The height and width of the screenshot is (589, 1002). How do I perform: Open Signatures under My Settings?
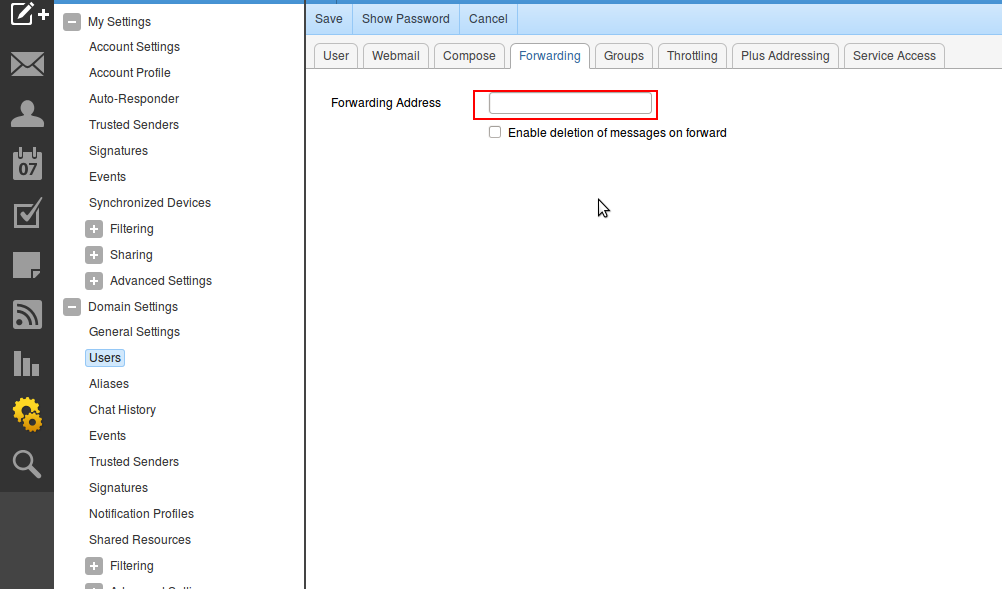tap(118, 151)
